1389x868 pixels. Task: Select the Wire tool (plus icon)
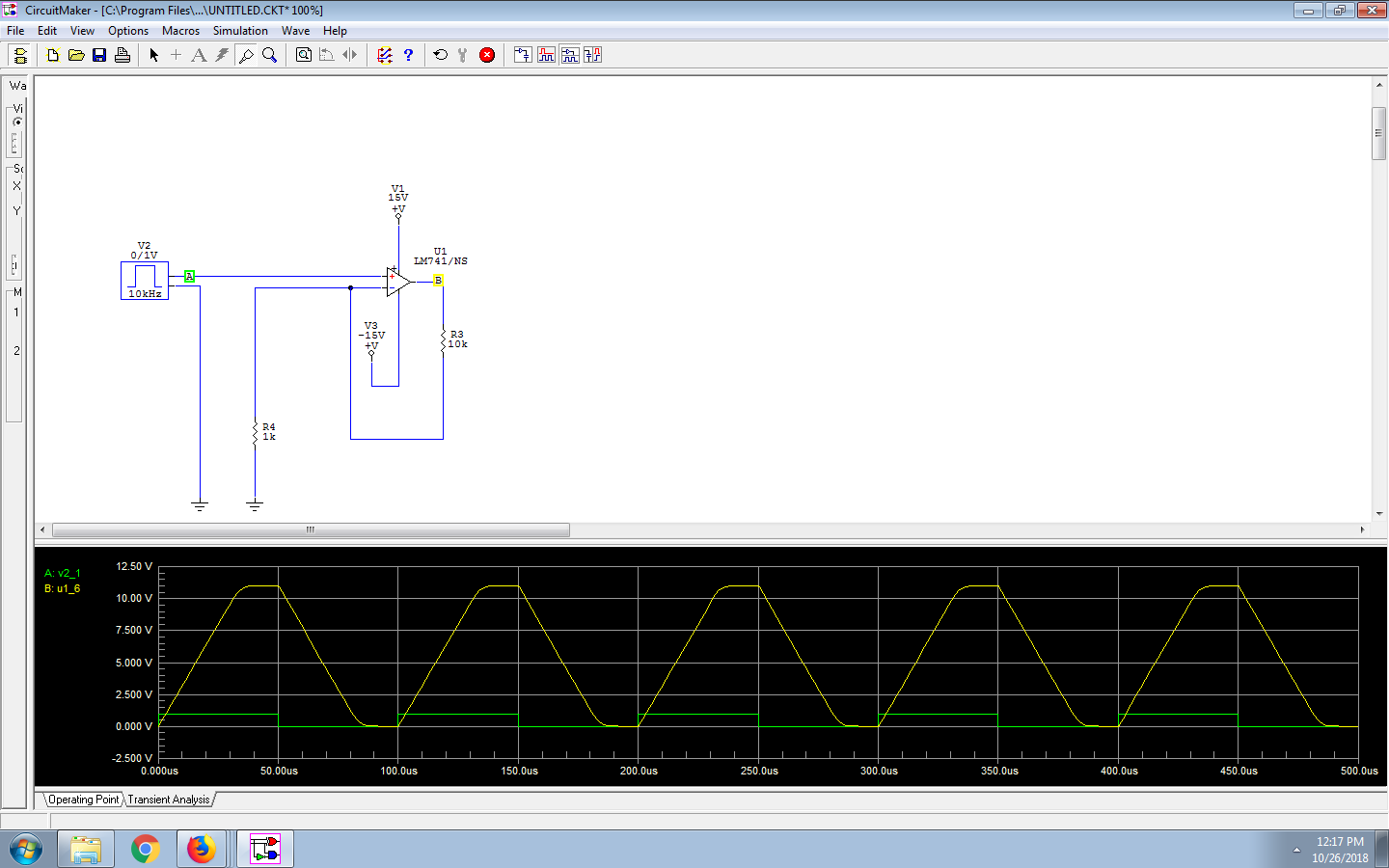pyautogui.click(x=176, y=55)
